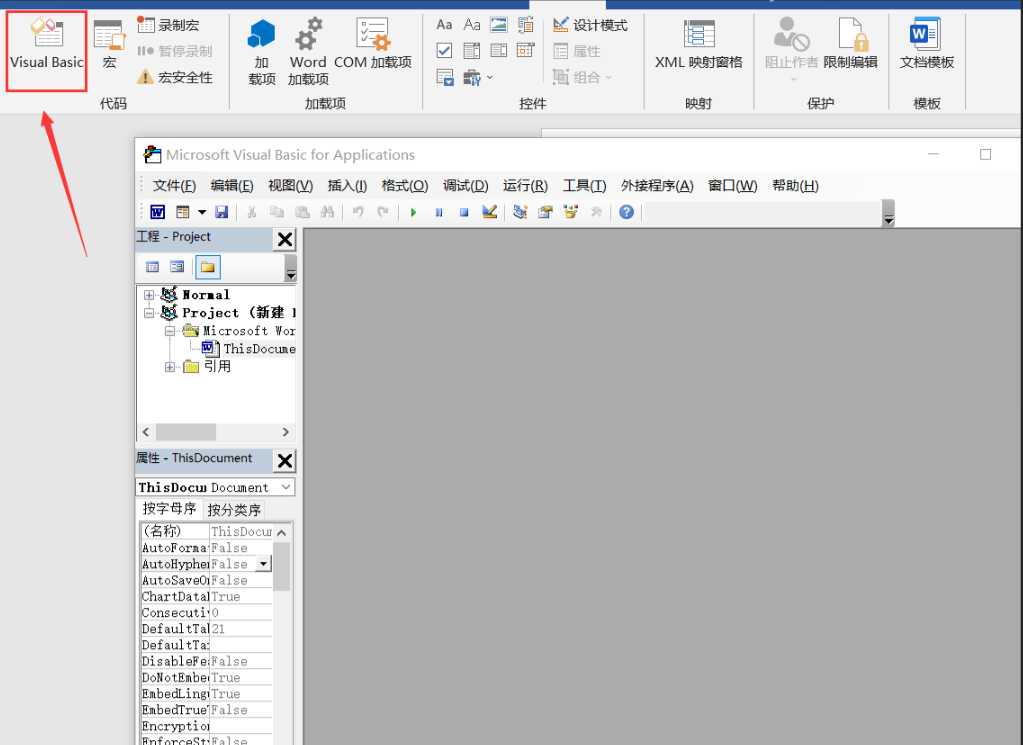Toggle Design Mode icon in VBA toolbar
The image size is (1023, 745).
tap(489, 212)
